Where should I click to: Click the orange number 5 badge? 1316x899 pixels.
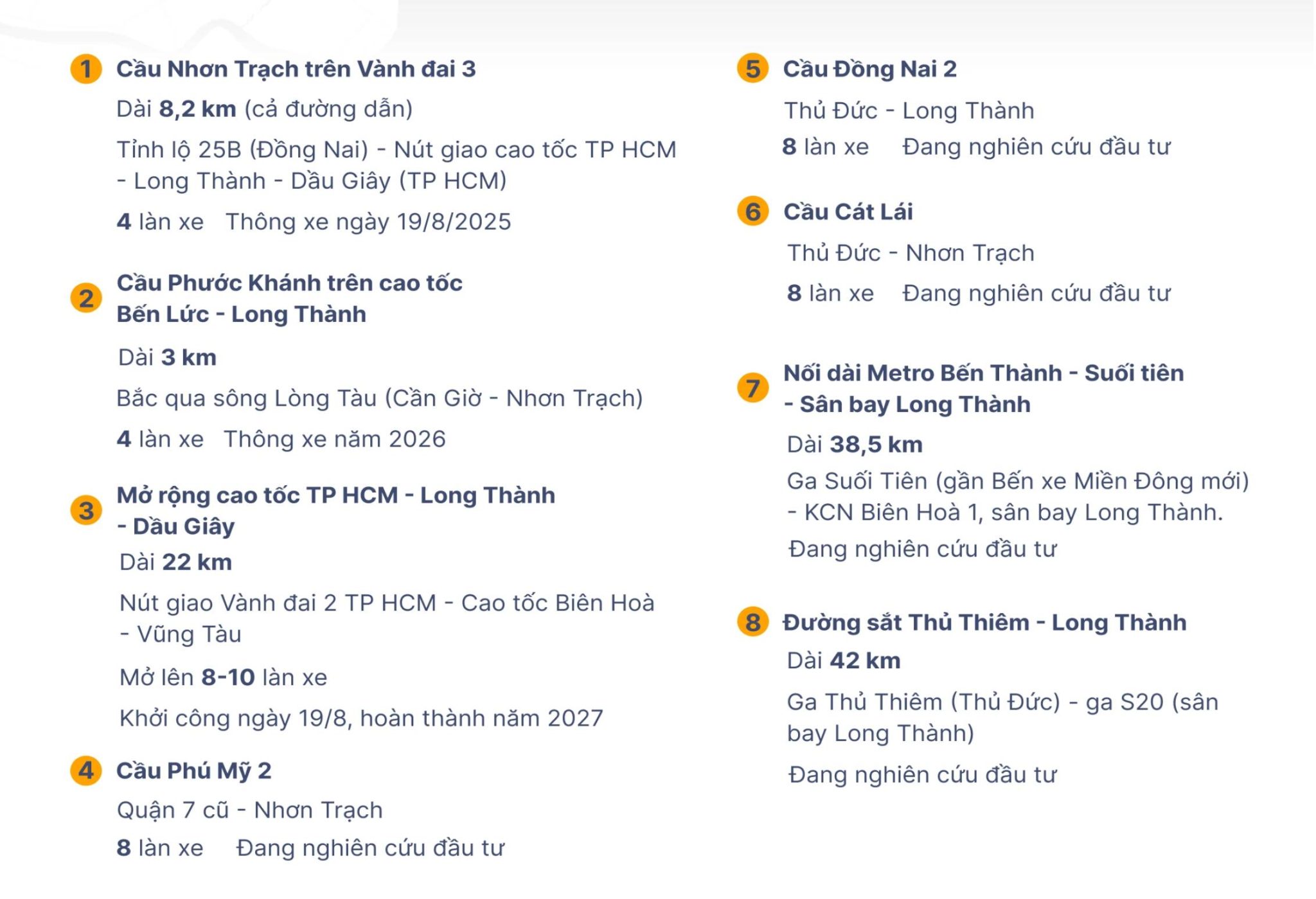(753, 69)
